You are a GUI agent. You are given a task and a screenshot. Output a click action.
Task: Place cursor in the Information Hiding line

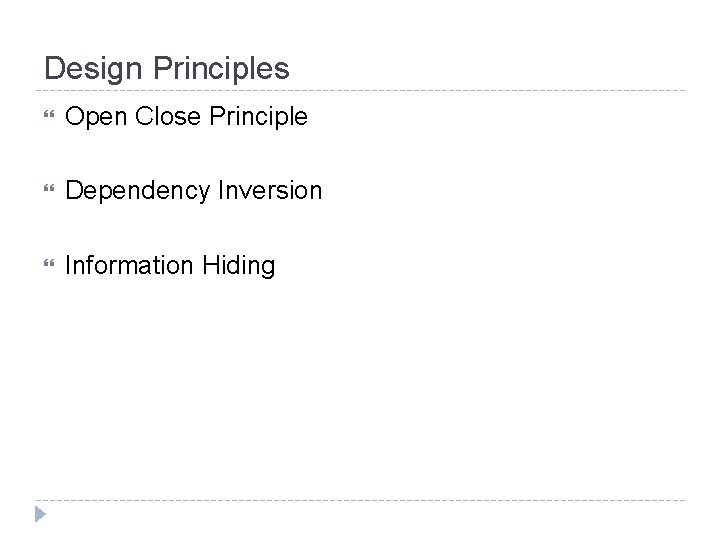pyautogui.click(x=170, y=265)
